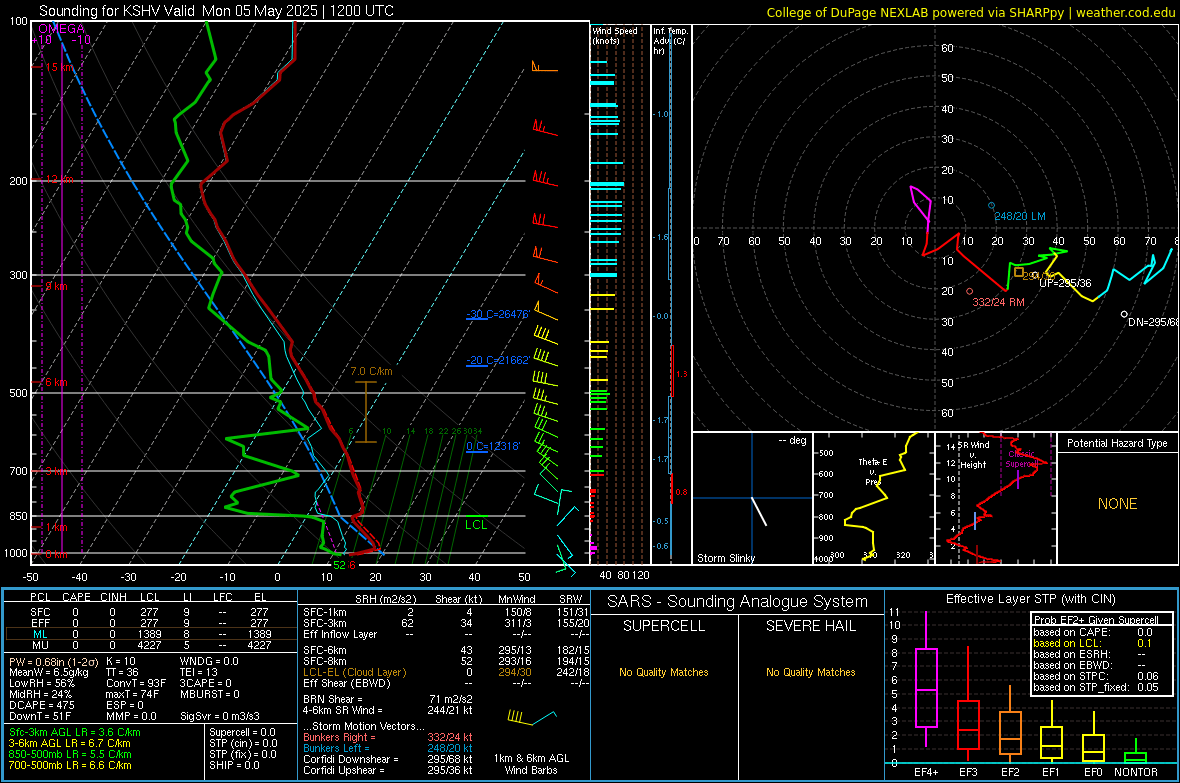Click the 'DN=295/68' Corfidi vector label
1180x783 pixels.
point(1153,321)
